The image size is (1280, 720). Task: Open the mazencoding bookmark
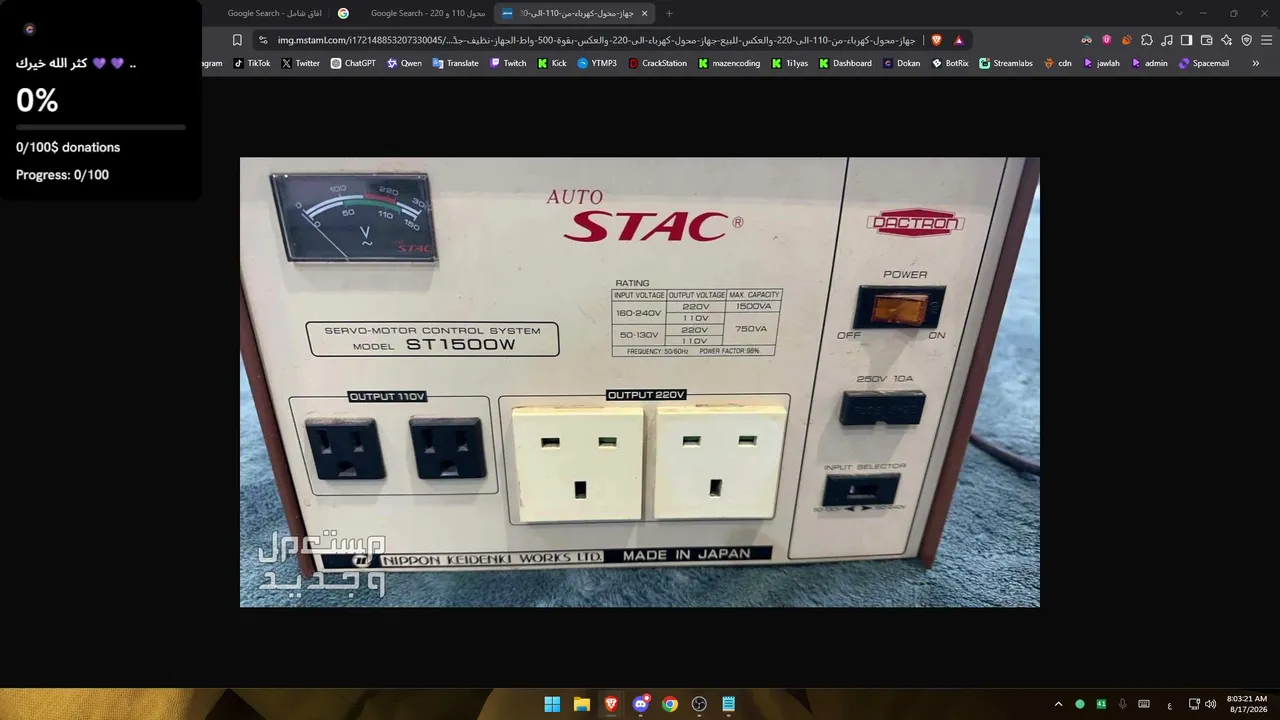pyautogui.click(x=729, y=63)
